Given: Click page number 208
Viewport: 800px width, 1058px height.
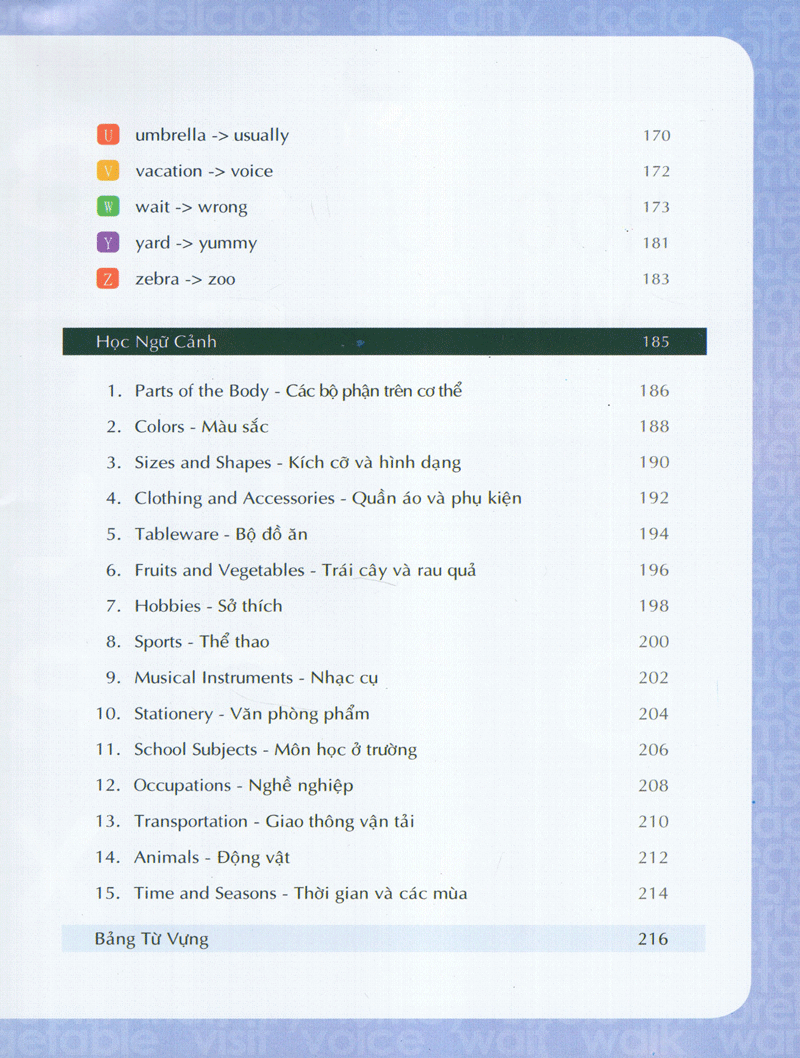Looking at the screenshot, I should point(654,785).
